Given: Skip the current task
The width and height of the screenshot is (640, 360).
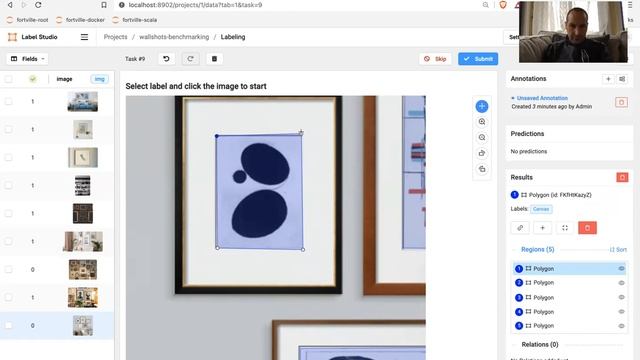Looking at the screenshot, I should coord(435,59).
